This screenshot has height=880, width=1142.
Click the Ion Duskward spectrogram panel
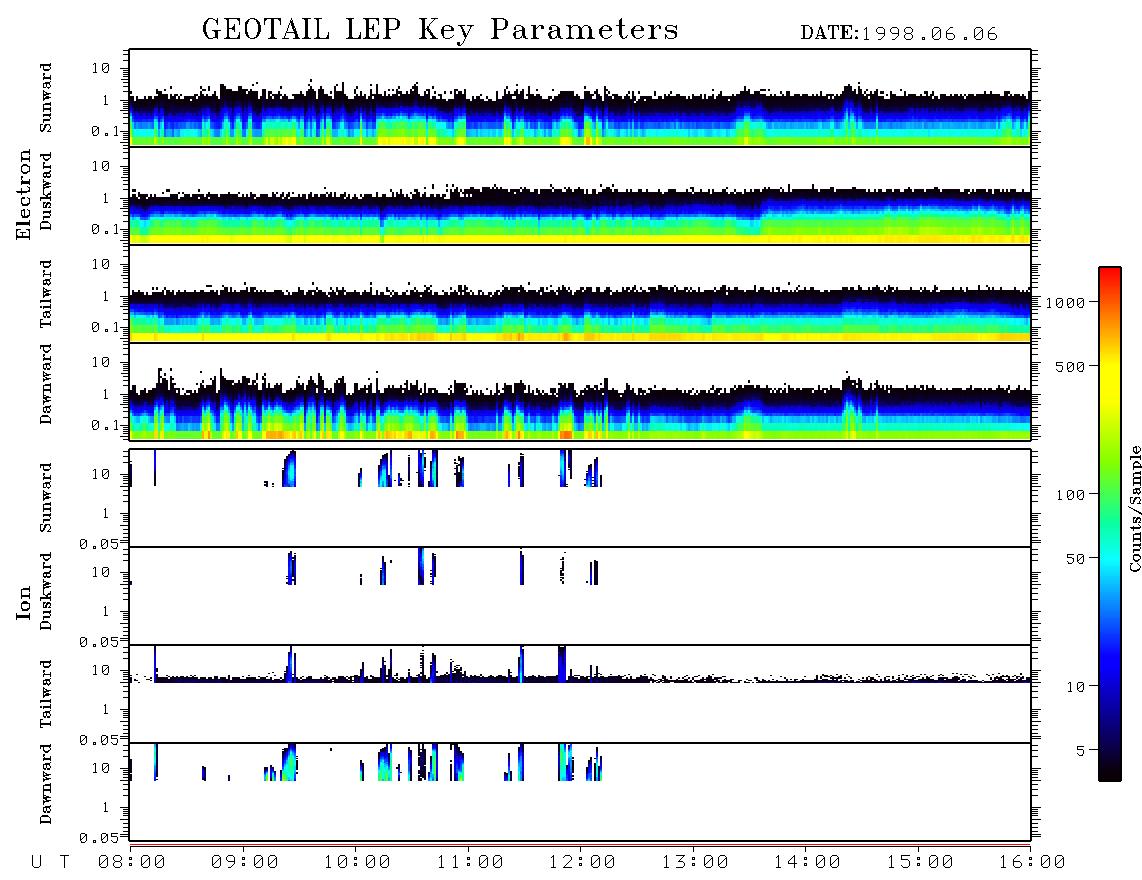pos(580,596)
